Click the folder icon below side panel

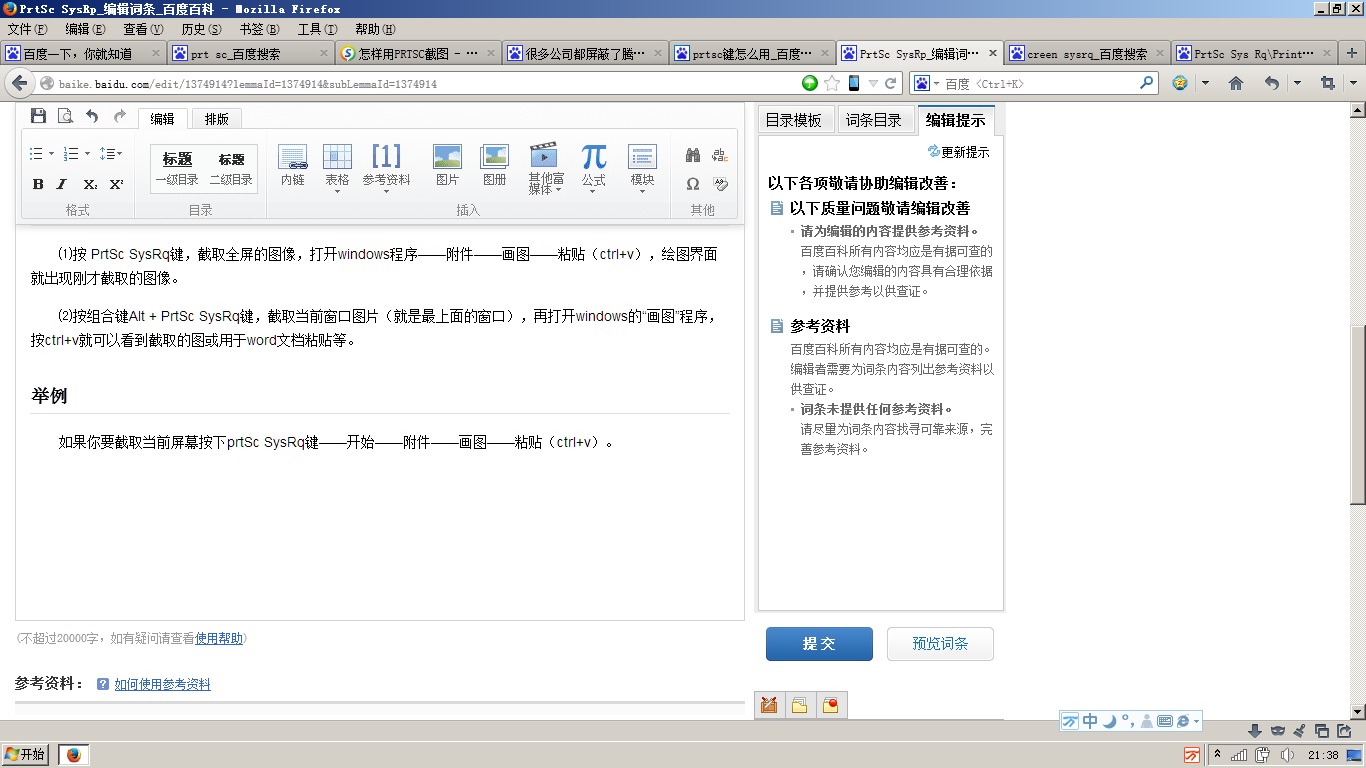[799, 705]
